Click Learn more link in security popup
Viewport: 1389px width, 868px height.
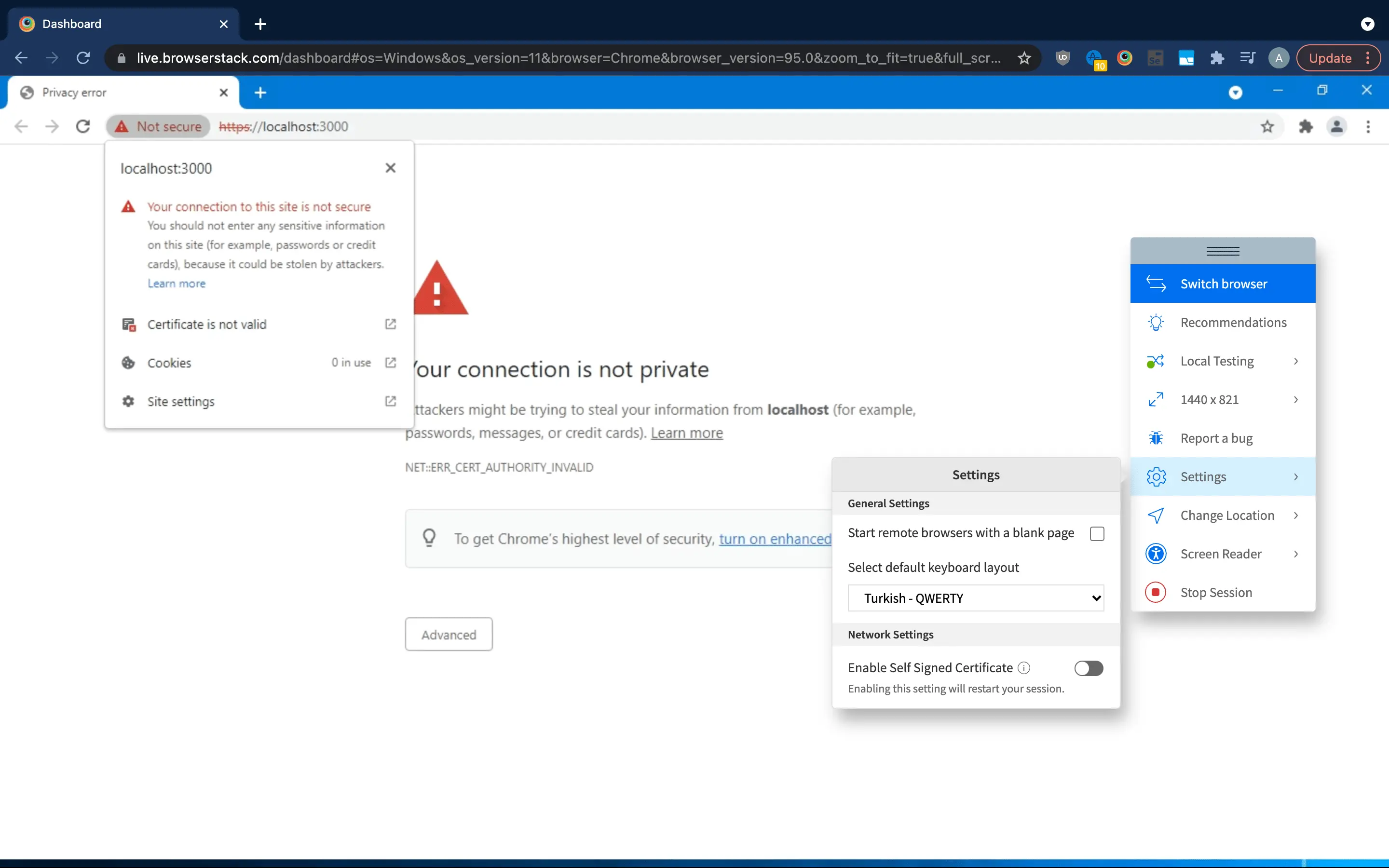click(x=176, y=284)
